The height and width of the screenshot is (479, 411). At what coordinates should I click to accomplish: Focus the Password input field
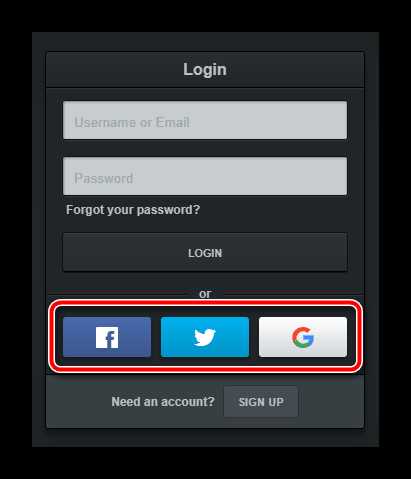[205, 176]
